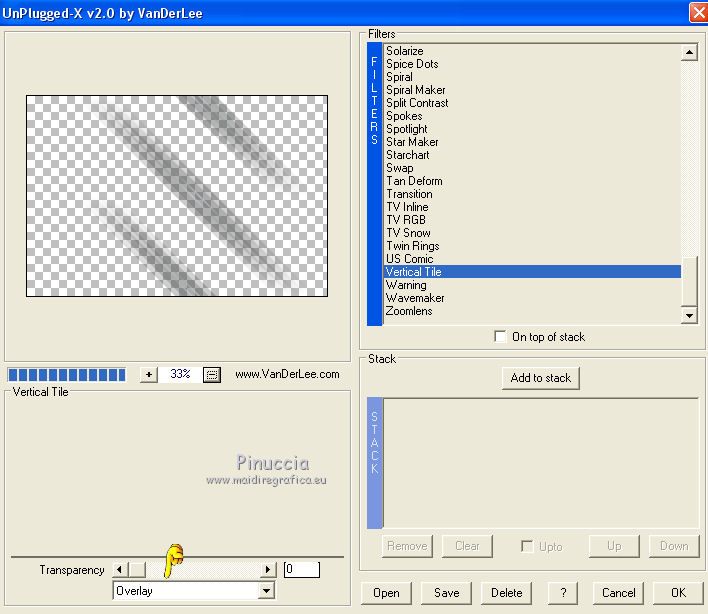Click the fit preview icon next to 33%
The image size is (708, 614).
212,374
